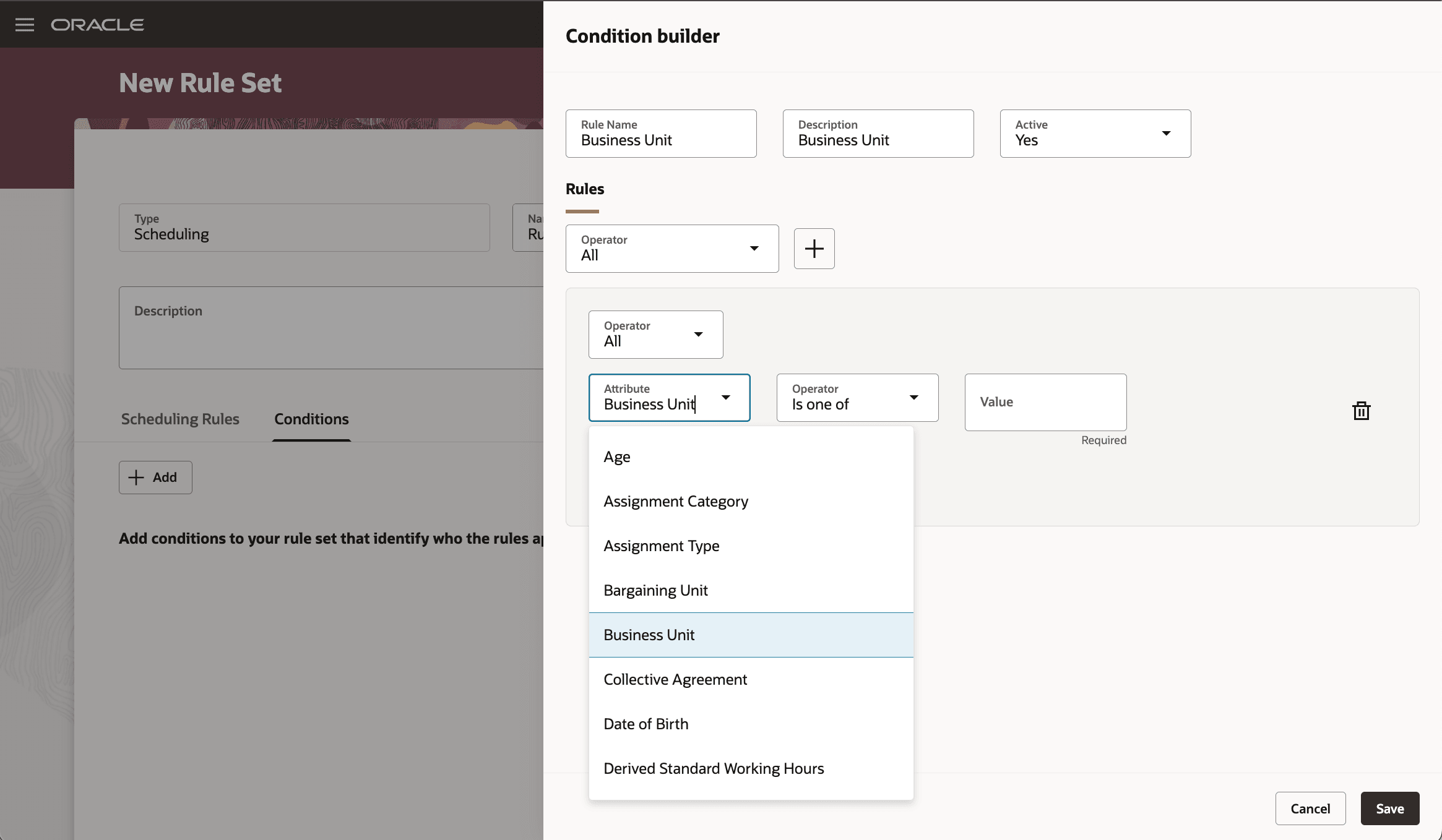The width and height of the screenshot is (1442, 840).
Task: Cancel the condition builder
Action: pos(1310,808)
